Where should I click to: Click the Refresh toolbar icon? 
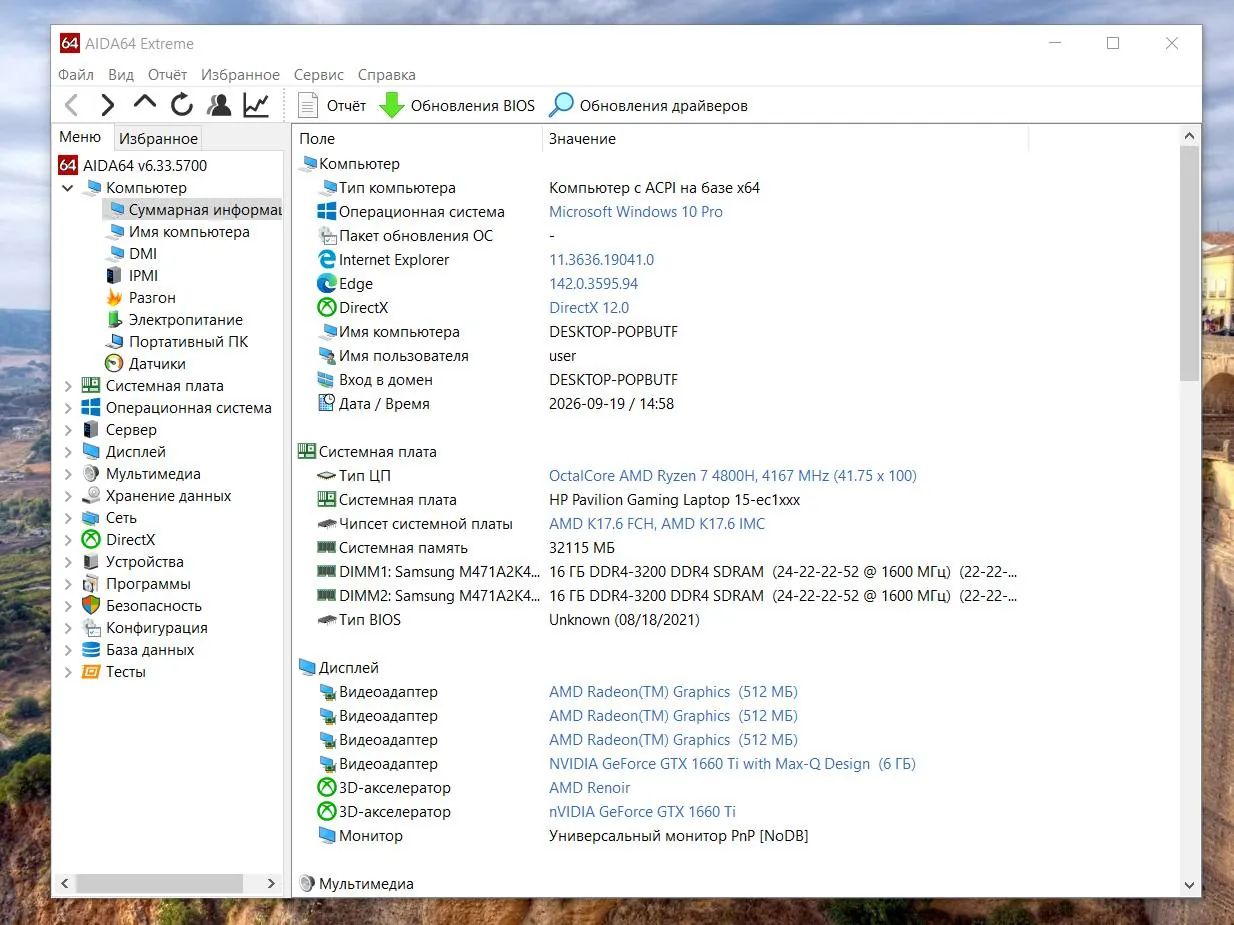tap(182, 105)
